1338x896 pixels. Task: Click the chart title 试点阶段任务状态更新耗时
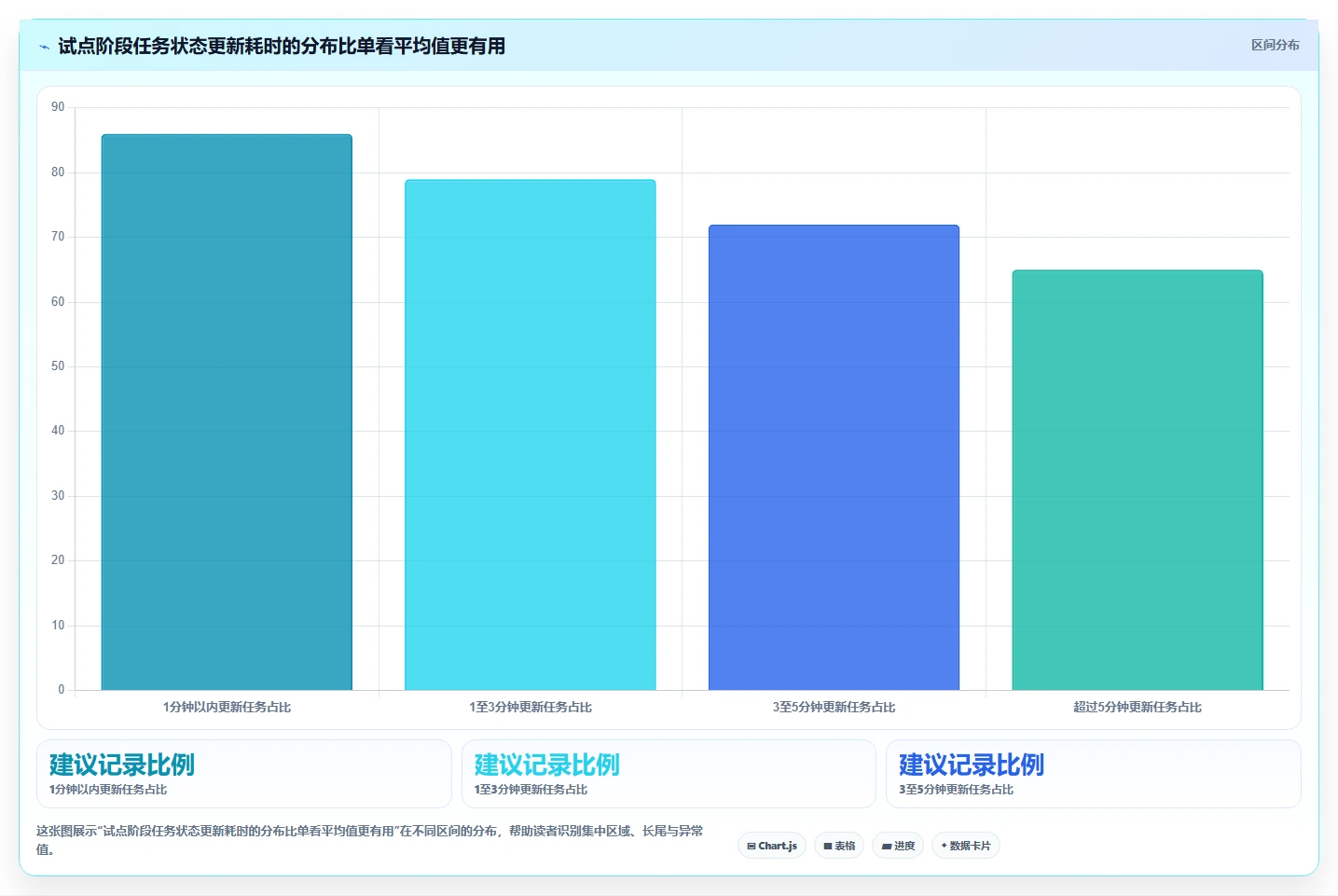[x=282, y=46]
